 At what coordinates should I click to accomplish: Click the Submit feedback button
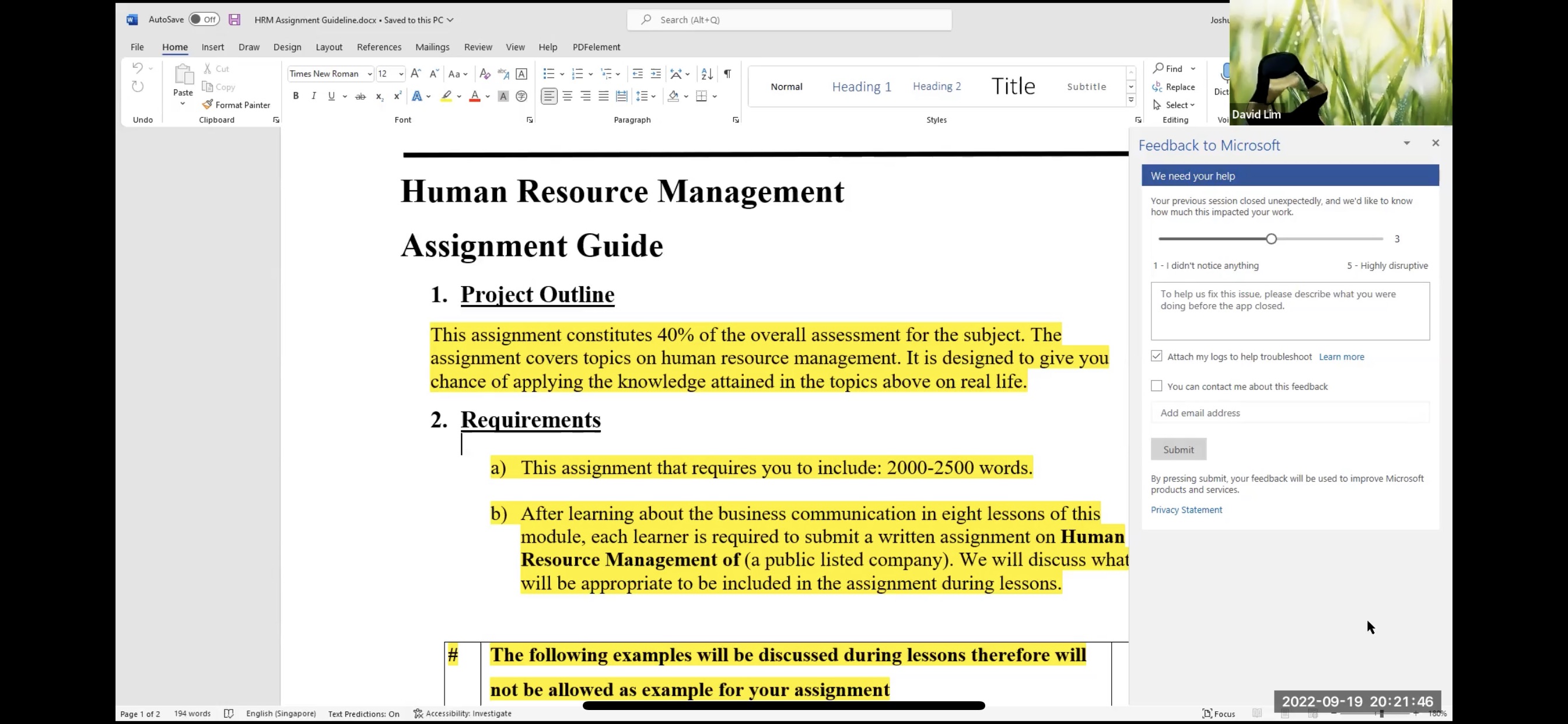point(1178,449)
